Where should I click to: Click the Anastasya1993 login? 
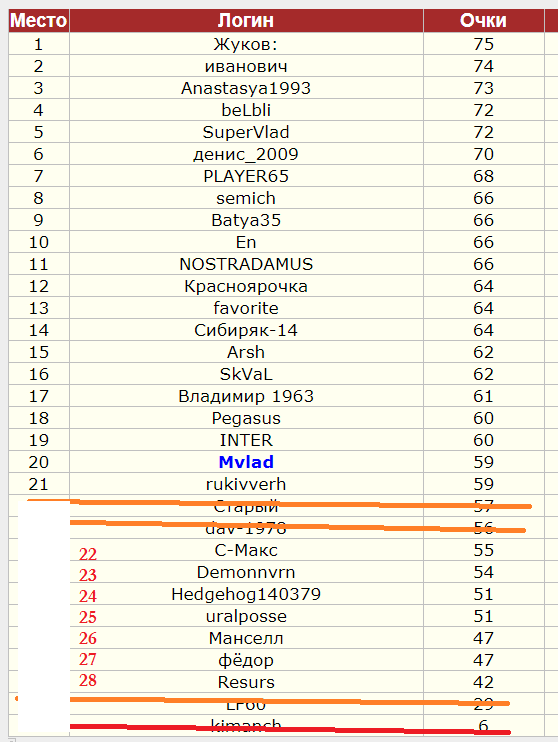(x=246, y=88)
